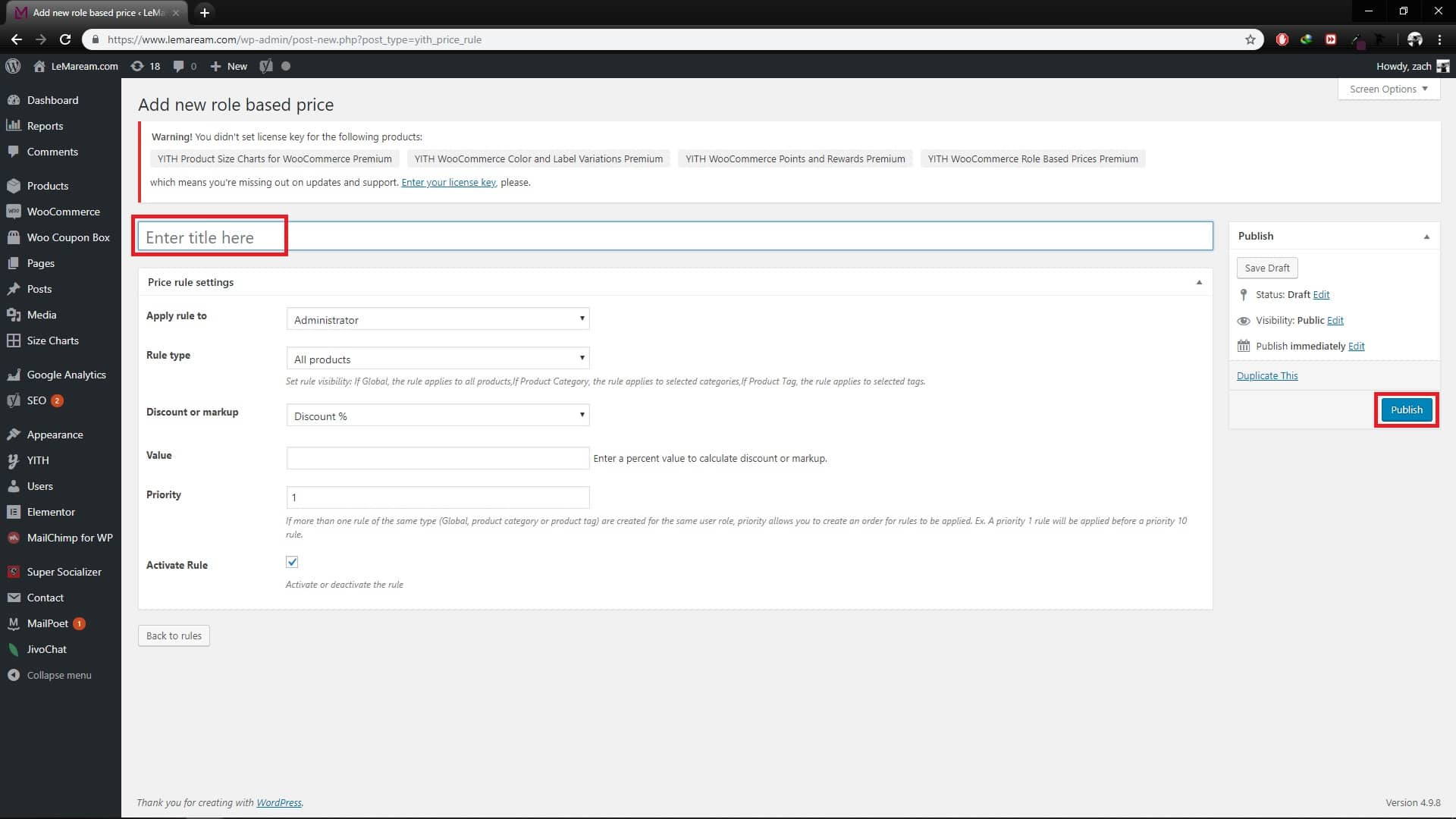The image size is (1456, 819).
Task: Open the Apply rule to Administrator dropdown
Action: tap(438, 319)
